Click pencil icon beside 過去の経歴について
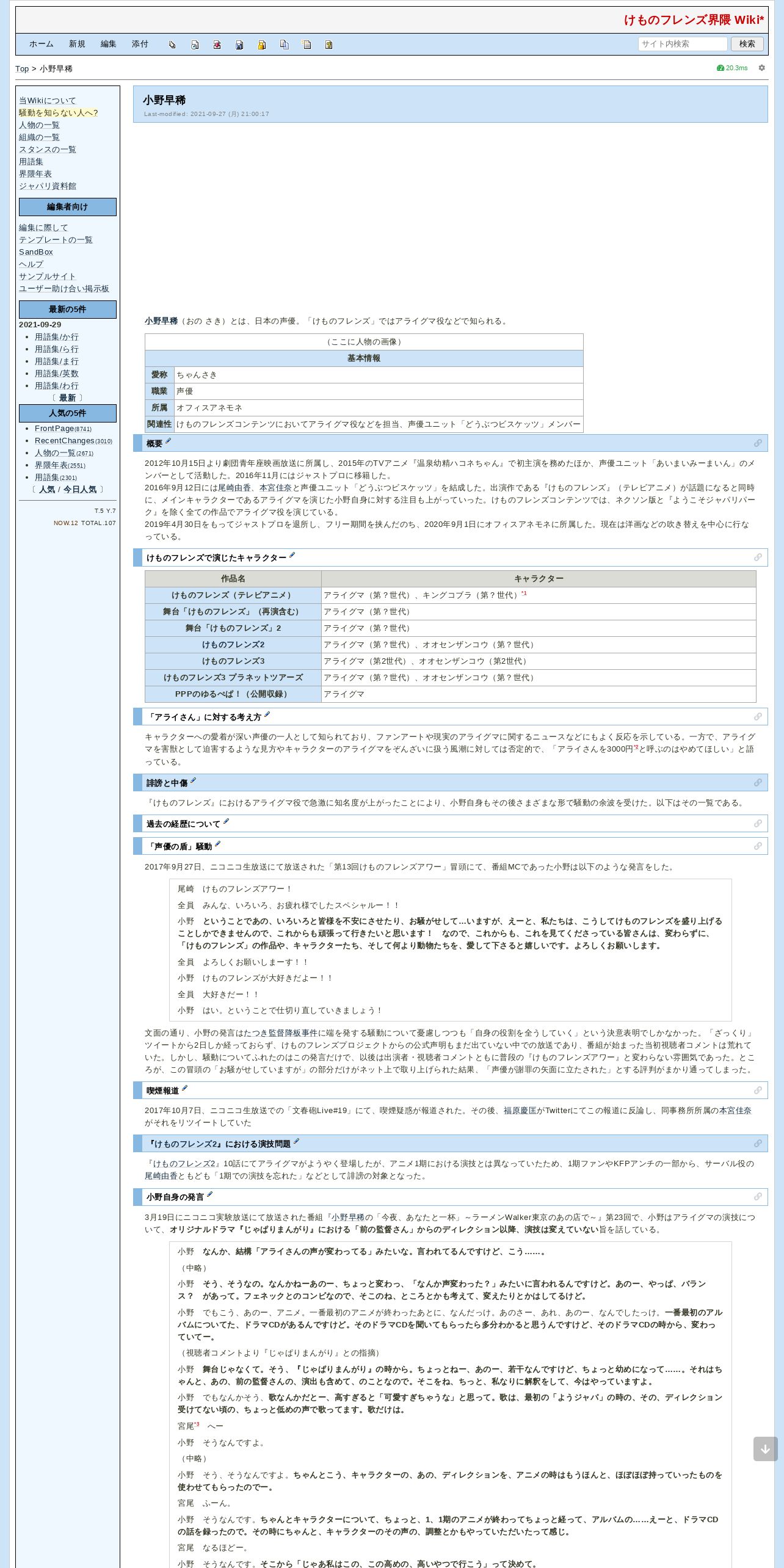The image size is (784, 1568). point(226,822)
